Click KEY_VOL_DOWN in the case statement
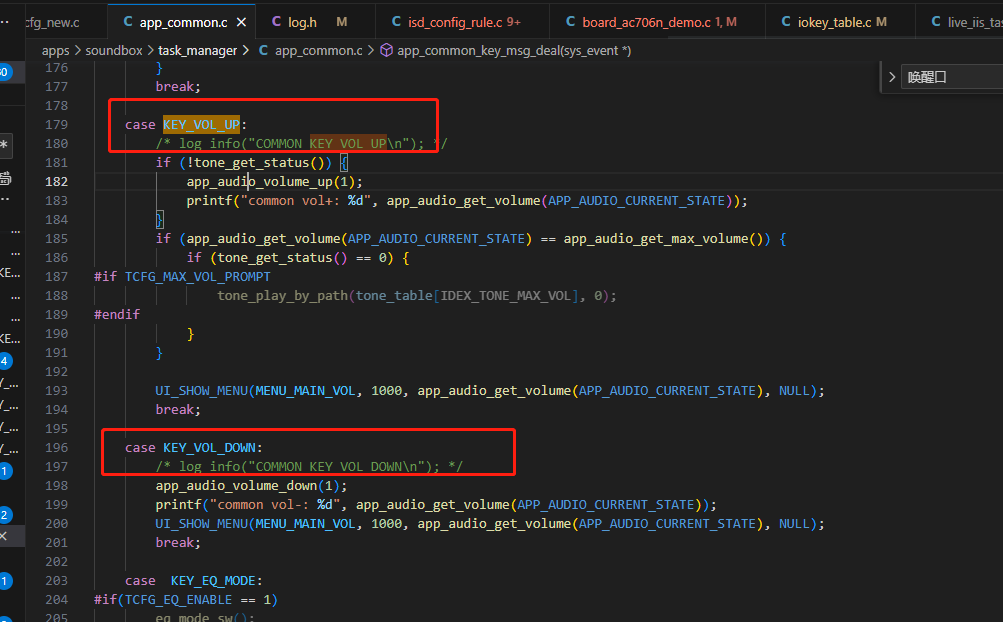1003x622 pixels. tap(209, 448)
